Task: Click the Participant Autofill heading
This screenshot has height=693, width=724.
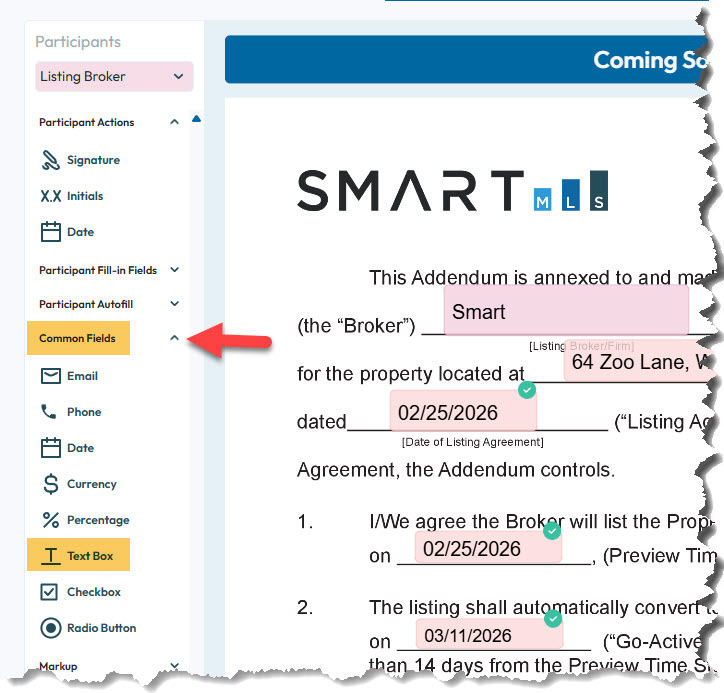Action: [86, 304]
